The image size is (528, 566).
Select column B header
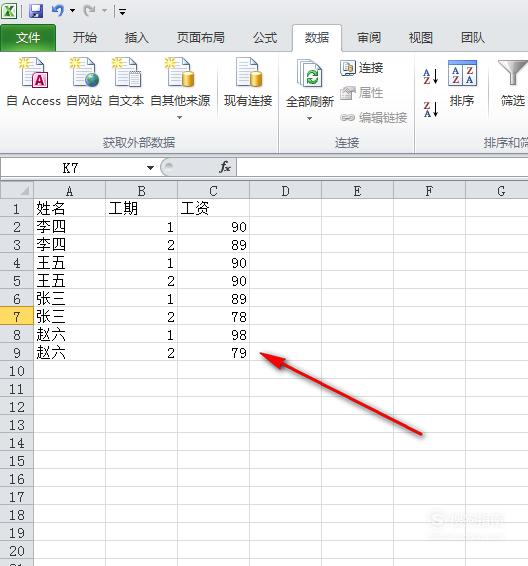141,191
